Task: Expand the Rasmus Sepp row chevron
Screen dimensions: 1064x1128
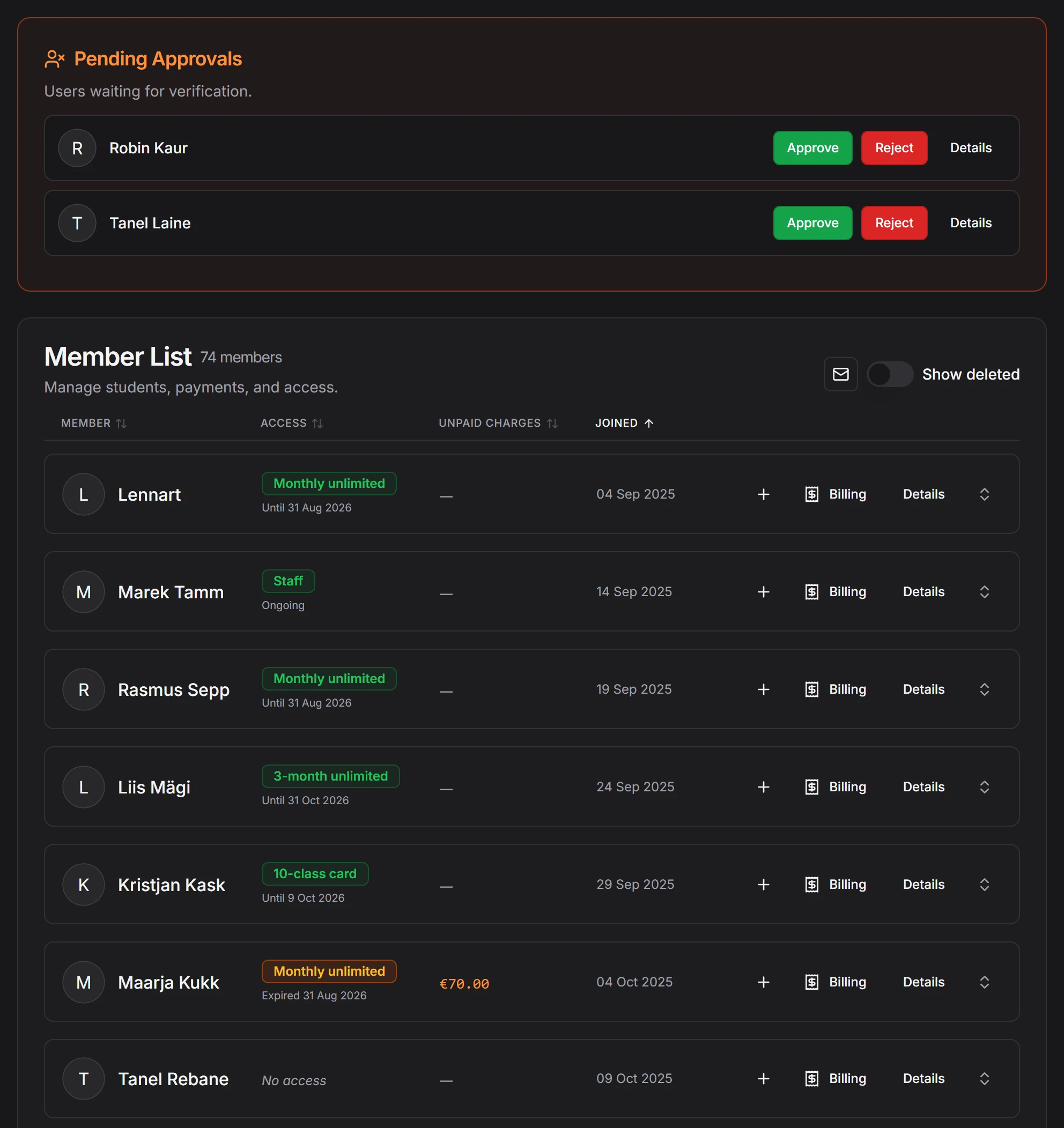Action: (x=984, y=689)
